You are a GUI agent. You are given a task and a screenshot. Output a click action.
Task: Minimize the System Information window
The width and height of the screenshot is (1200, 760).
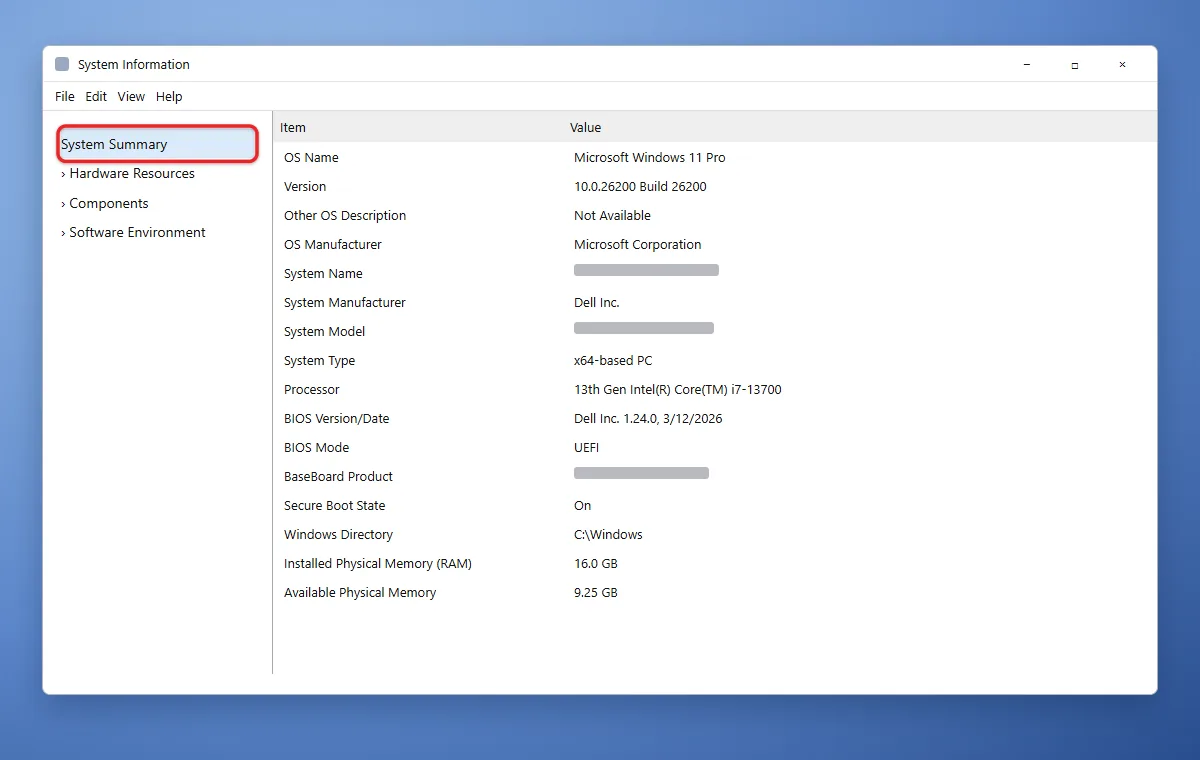[x=1027, y=65]
